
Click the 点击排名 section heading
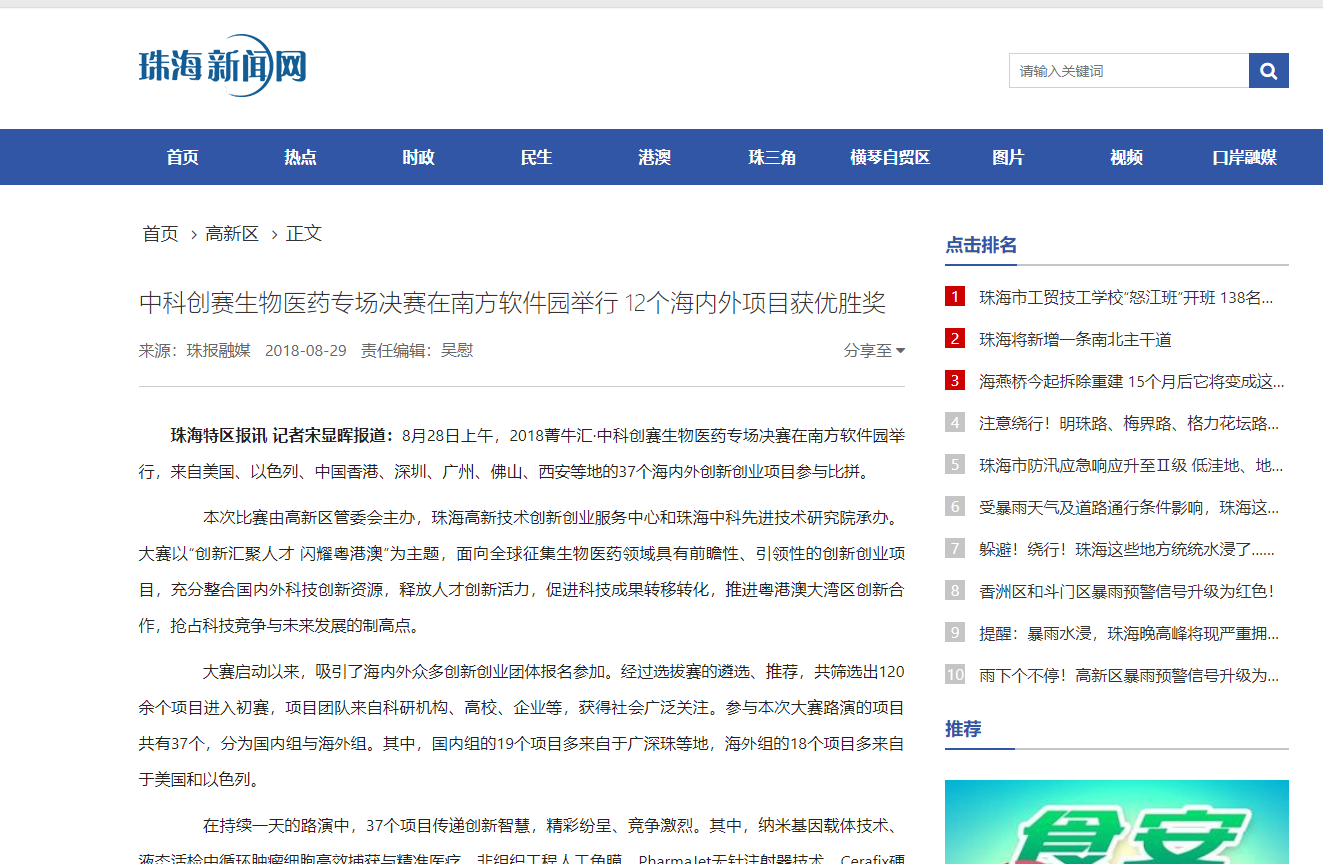click(x=981, y=245)
